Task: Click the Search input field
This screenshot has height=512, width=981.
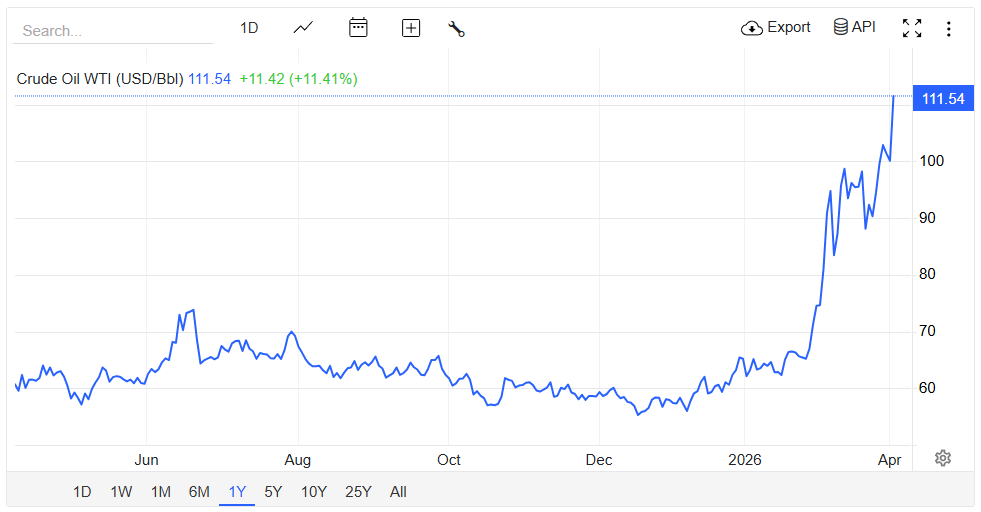Action: [112, 31]
